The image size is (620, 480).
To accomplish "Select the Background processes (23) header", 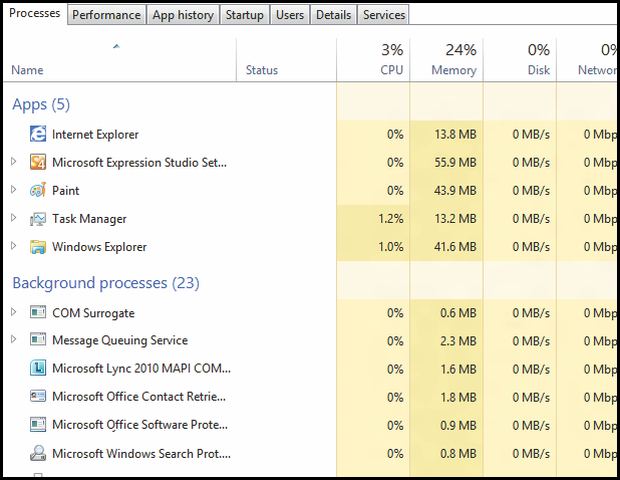I will [x=106, y=283].
